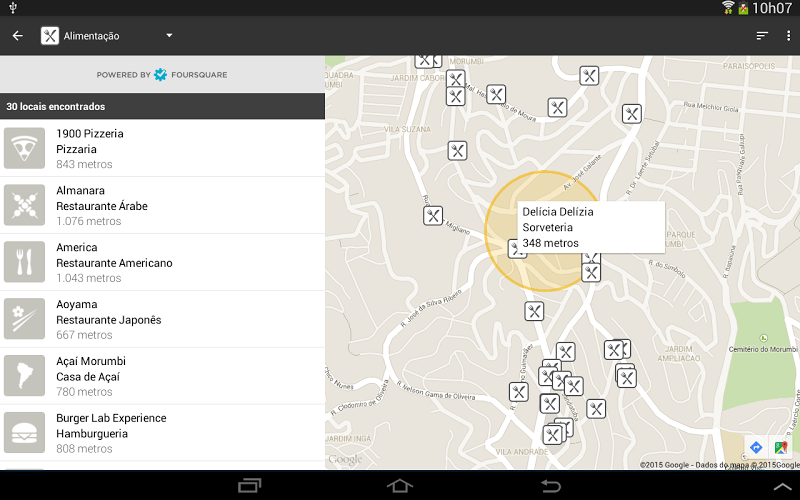Tap the map marker below Vila Suzana label
The width and height of the screenshot is (800, 500).
[x=457, y=151]
